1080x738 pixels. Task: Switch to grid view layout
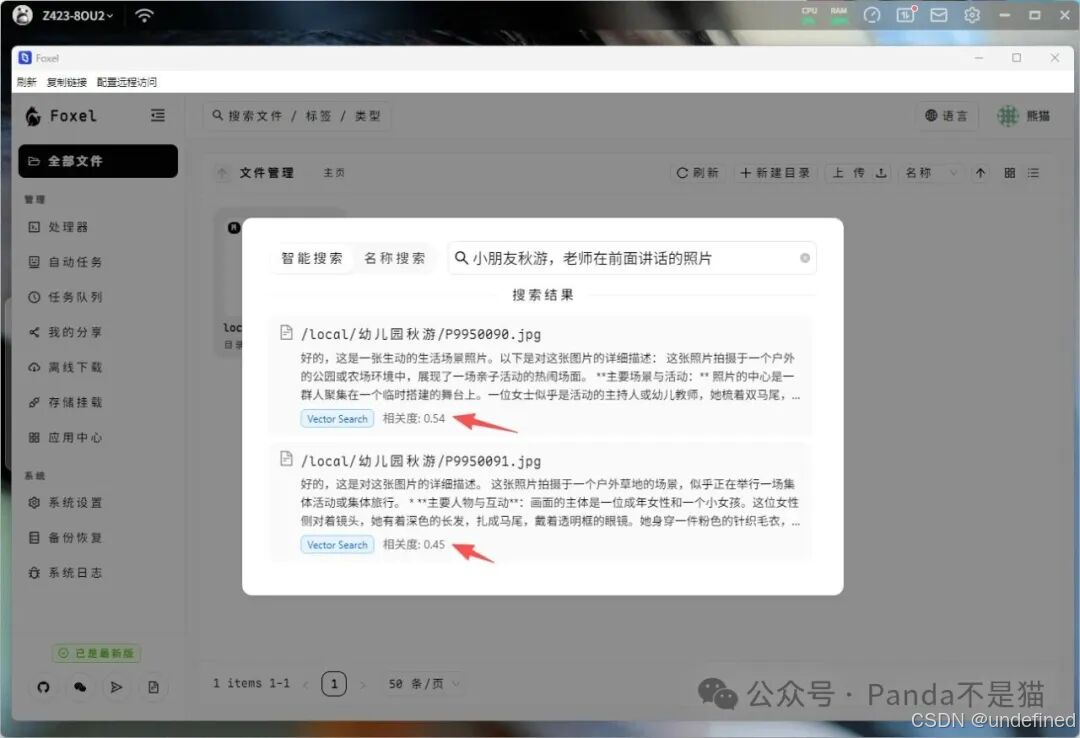point(1009,173)
